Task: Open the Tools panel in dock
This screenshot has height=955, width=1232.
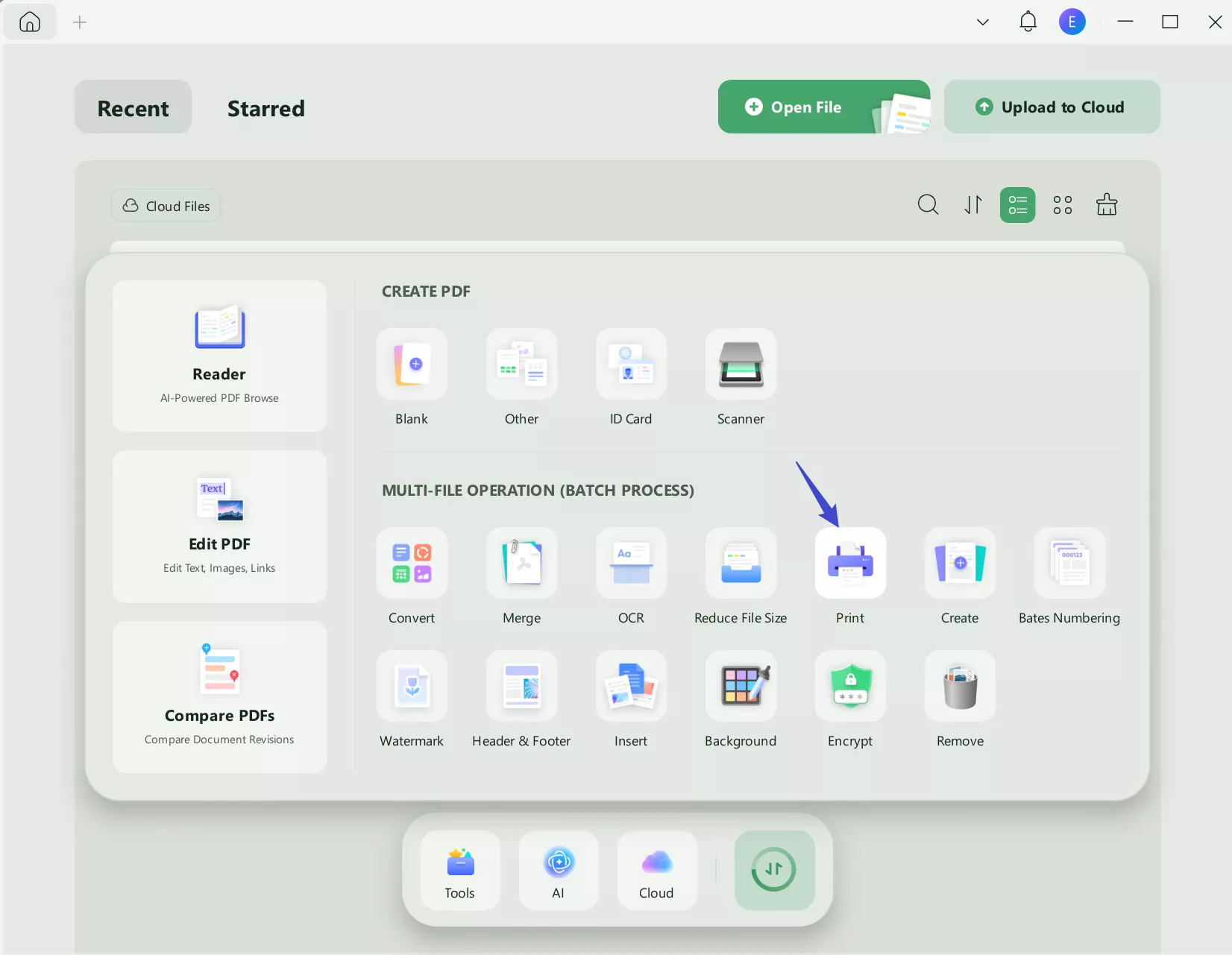Action: (x=460, y=871)
